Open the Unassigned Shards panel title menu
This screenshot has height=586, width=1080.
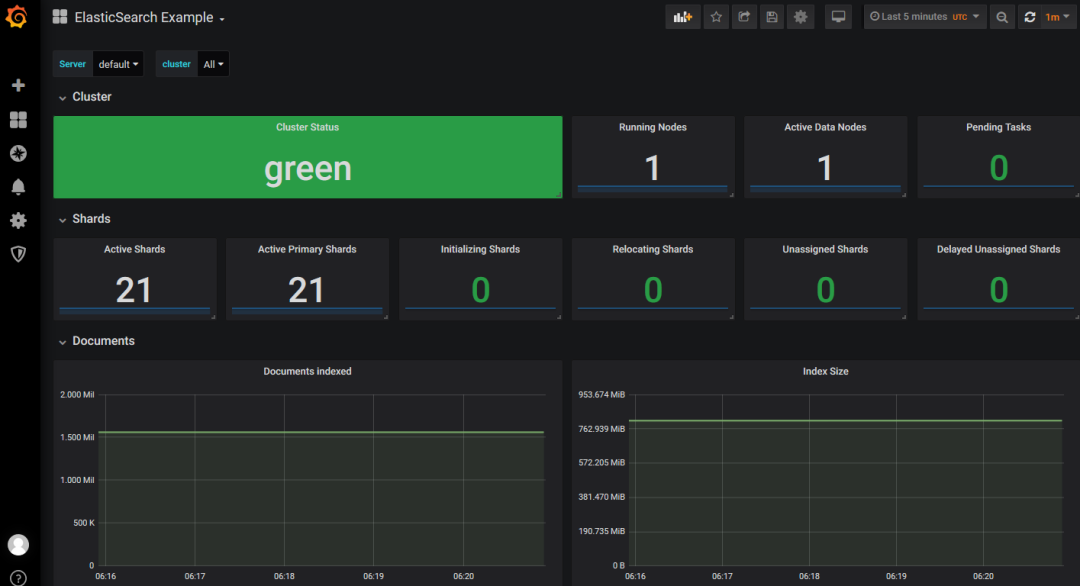click(x=825, y=249)
